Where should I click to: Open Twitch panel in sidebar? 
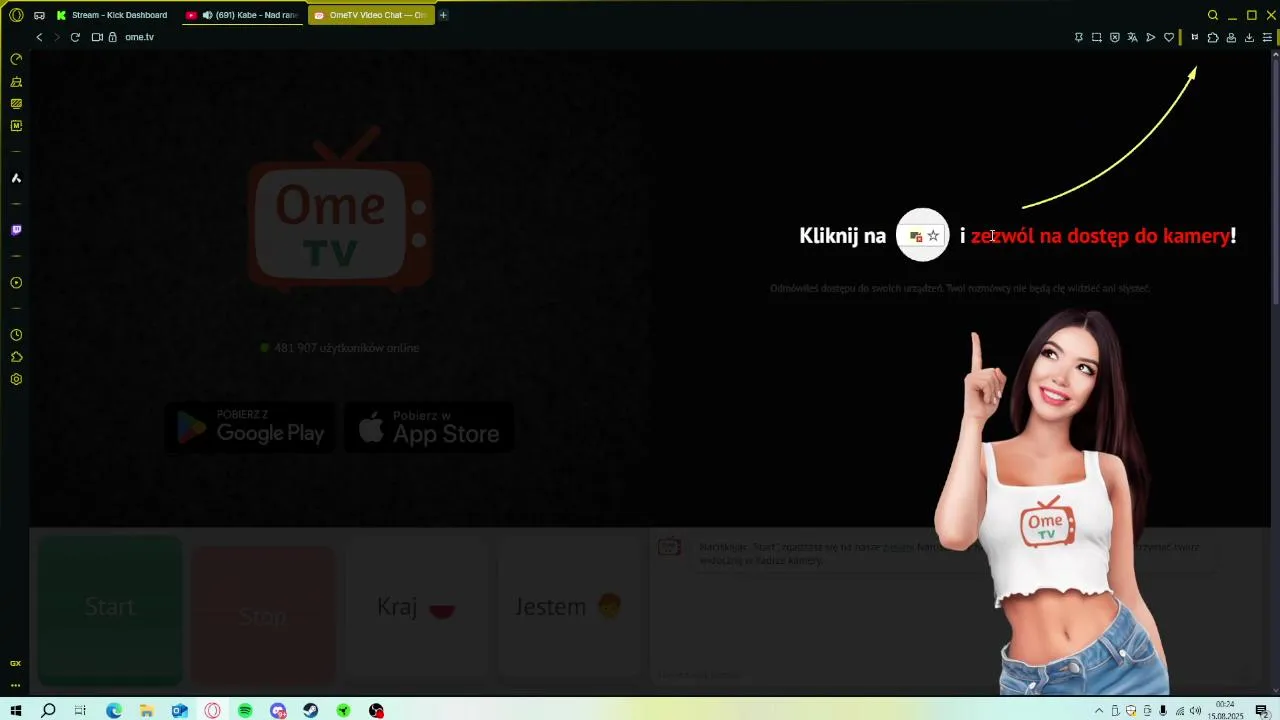[16, 230]
